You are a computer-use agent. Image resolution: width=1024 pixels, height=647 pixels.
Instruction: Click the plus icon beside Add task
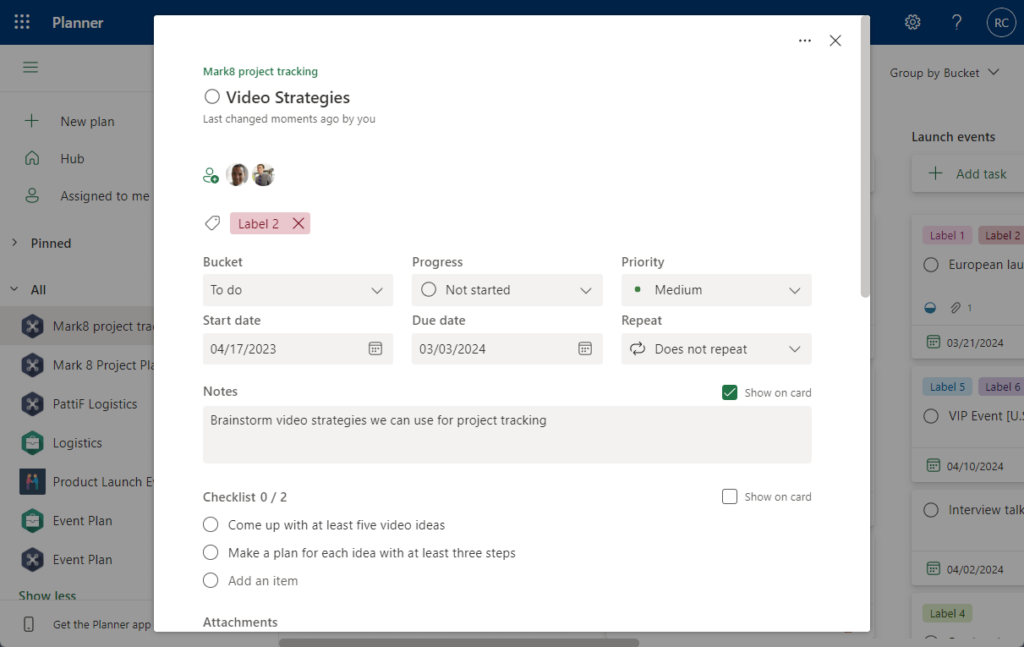tap(935, 174)
